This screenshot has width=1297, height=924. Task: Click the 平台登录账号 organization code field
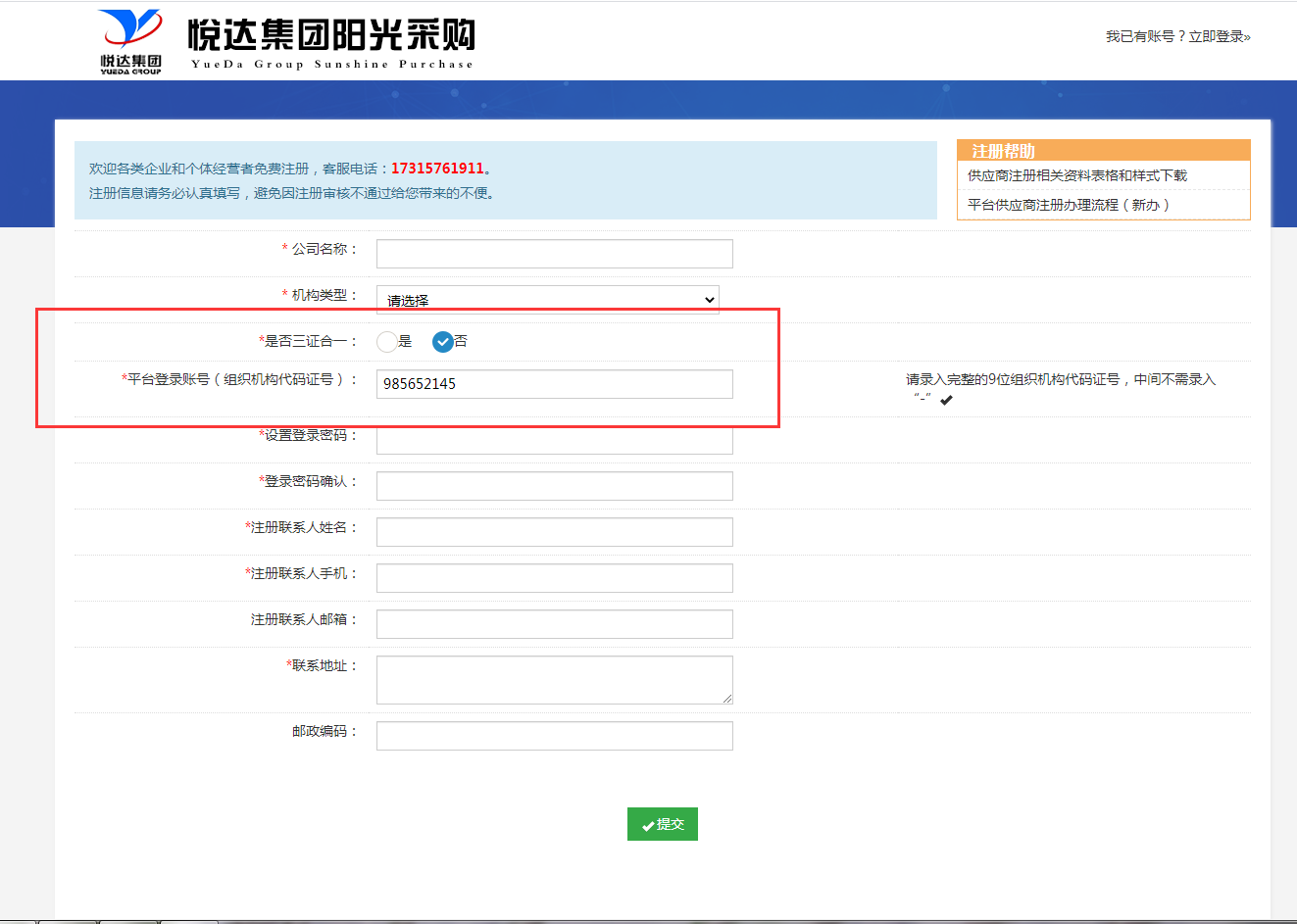(x=554, y=384)
